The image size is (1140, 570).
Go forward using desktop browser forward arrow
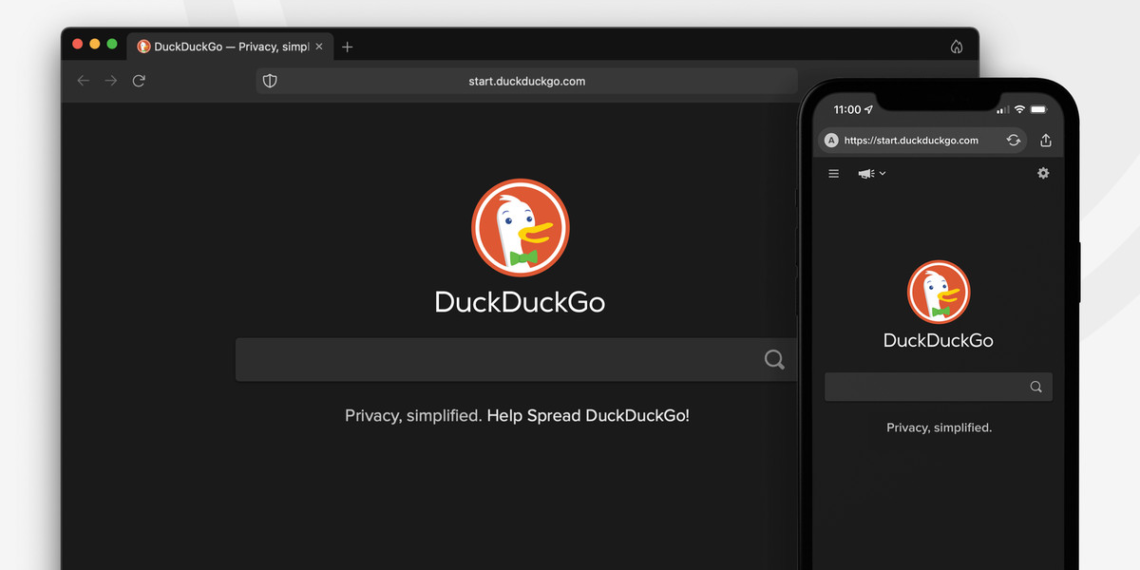[x=111, y=81]
